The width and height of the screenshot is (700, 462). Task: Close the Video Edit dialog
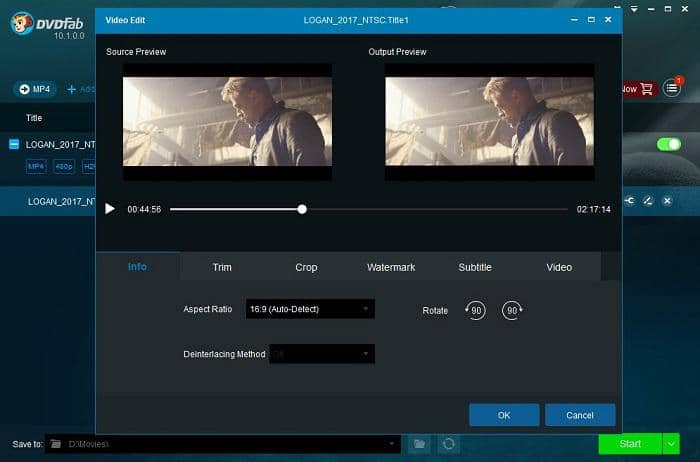[x=608, y=20]
